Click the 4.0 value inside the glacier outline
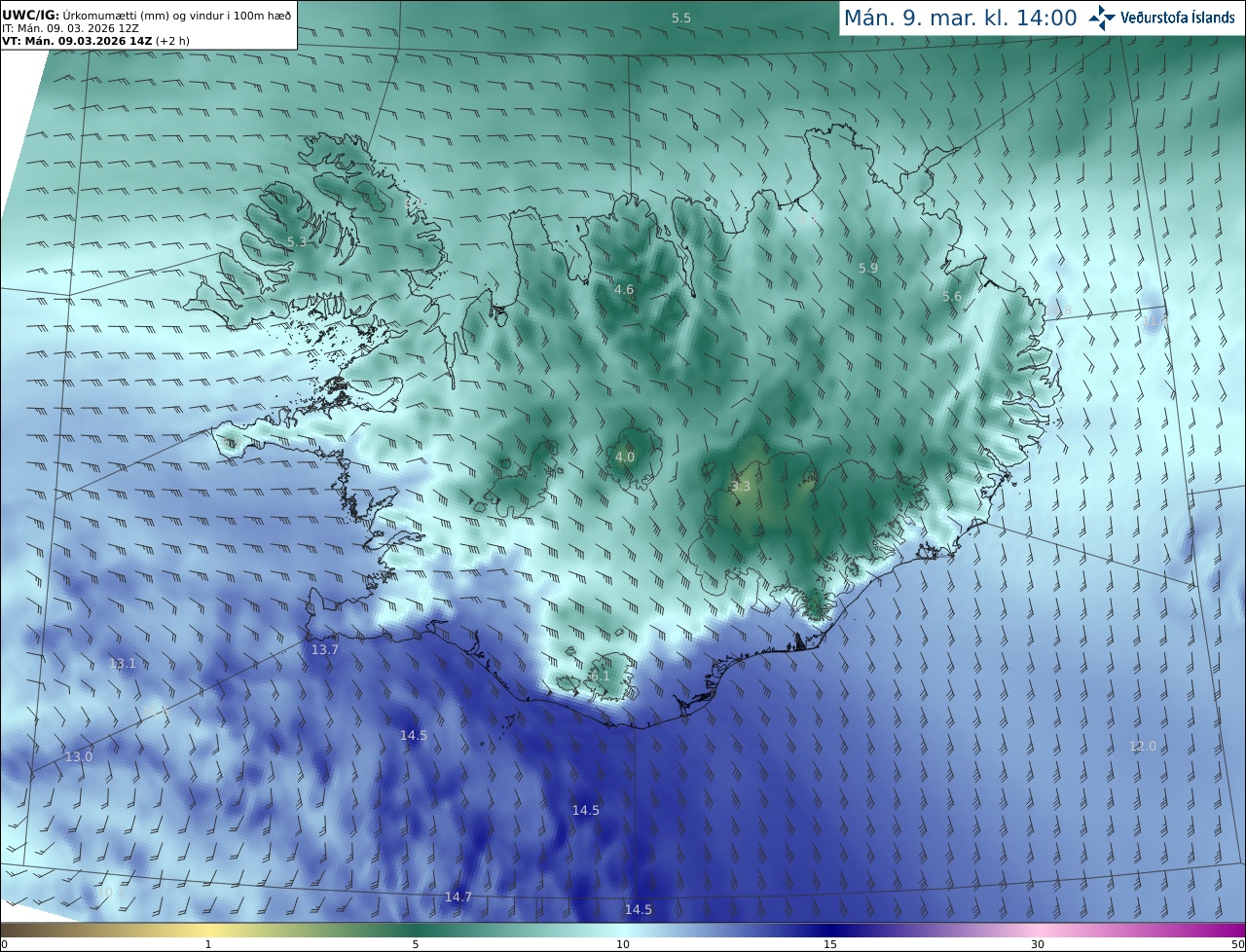 625,457
